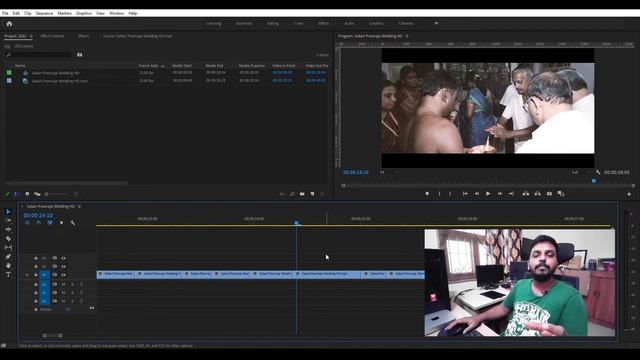This screenshot has width=640, height=360.
Task: Play the sequence in Program monitor
Action: (x=488, y=194)
